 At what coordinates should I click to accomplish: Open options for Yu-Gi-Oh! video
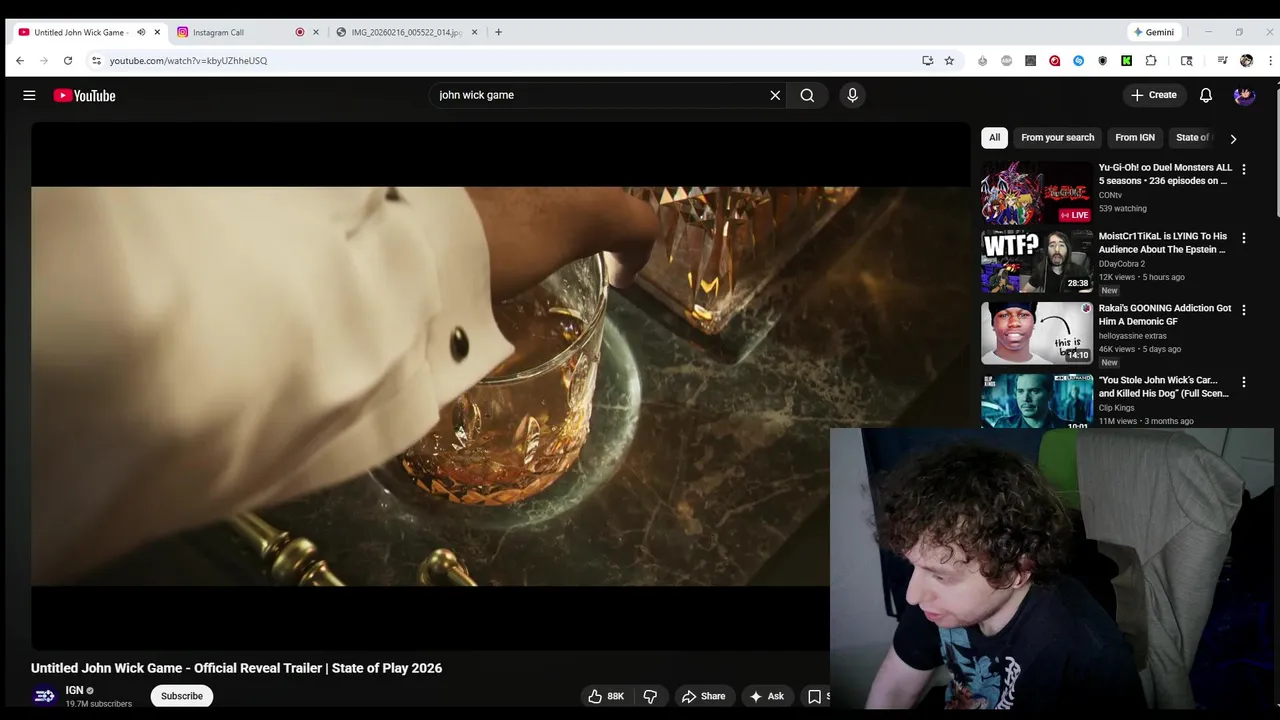1244,169
